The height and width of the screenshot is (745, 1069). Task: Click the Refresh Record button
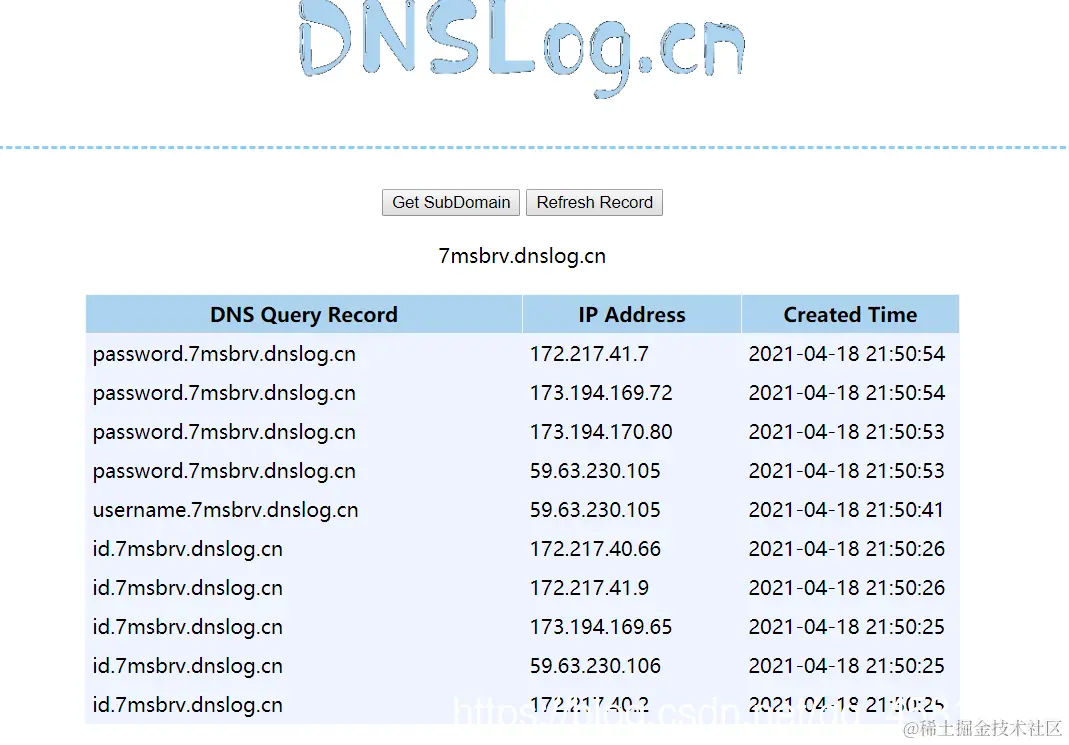[594, 202]
